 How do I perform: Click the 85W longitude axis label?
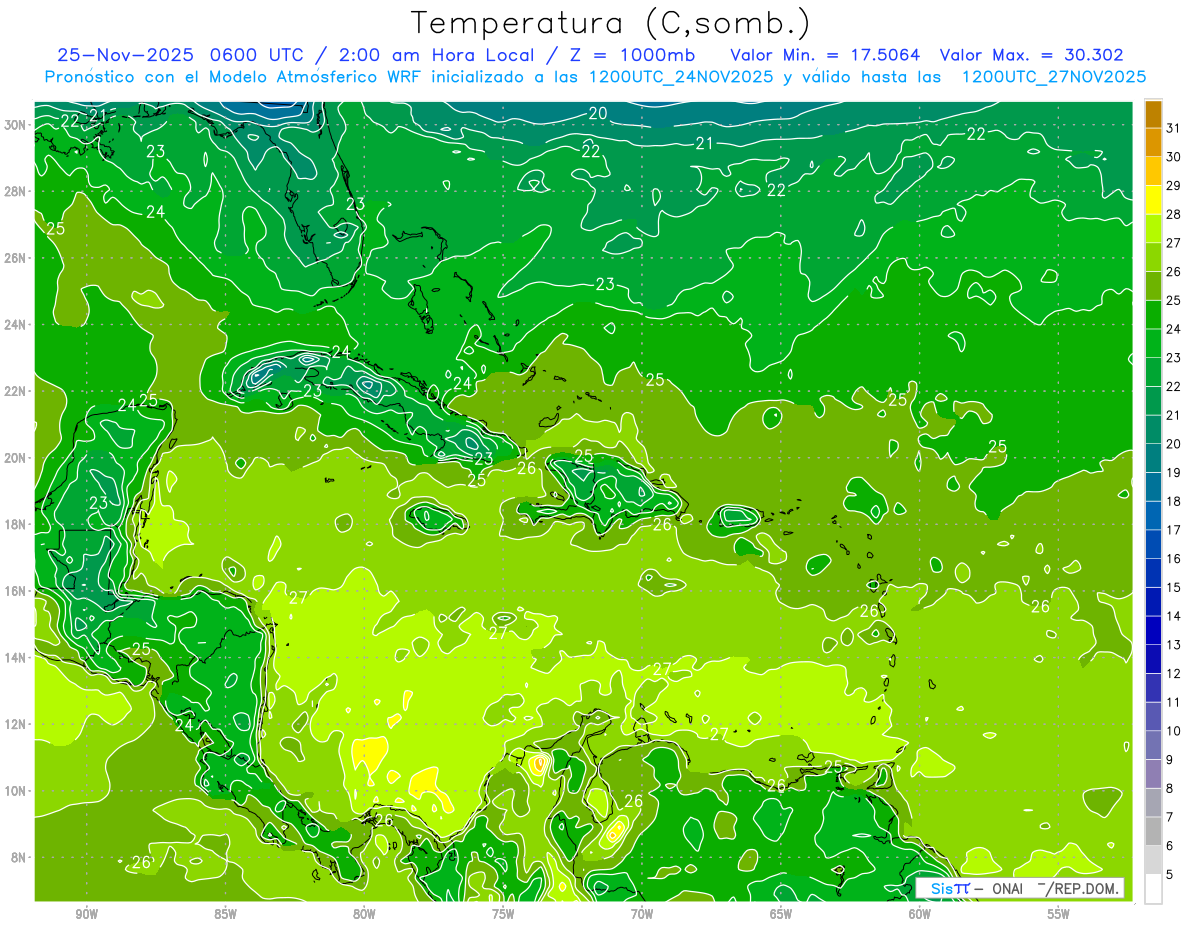point(225,914)
